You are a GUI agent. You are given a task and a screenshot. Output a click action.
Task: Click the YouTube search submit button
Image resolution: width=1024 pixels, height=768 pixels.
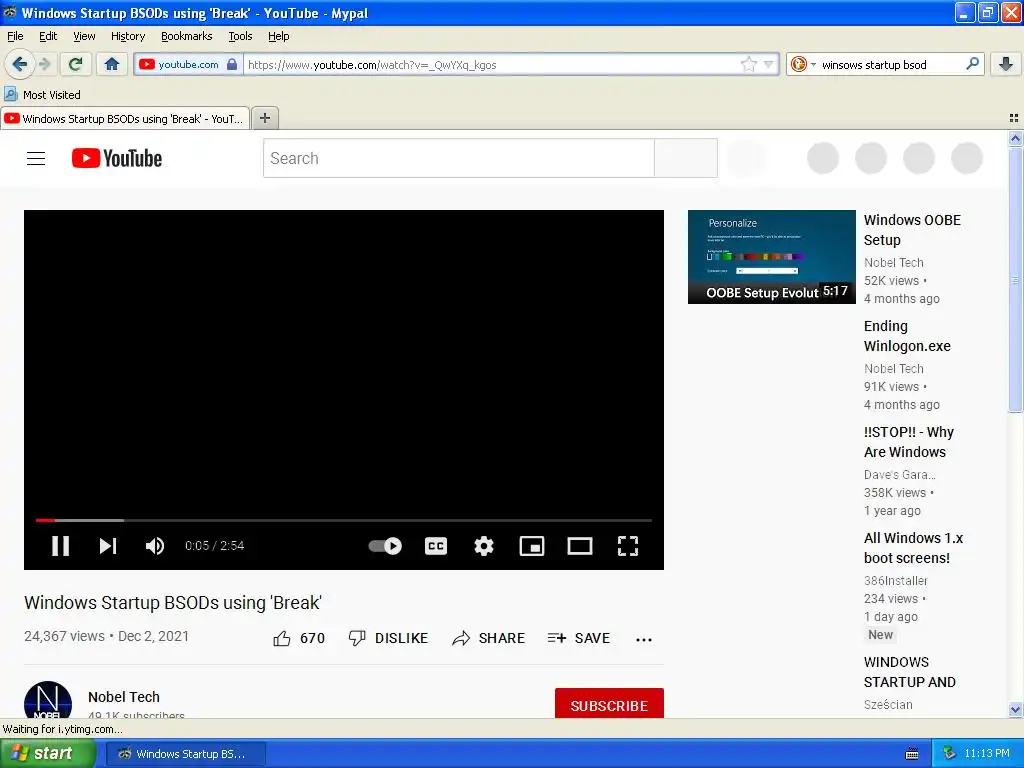click(x=686, y=158)
